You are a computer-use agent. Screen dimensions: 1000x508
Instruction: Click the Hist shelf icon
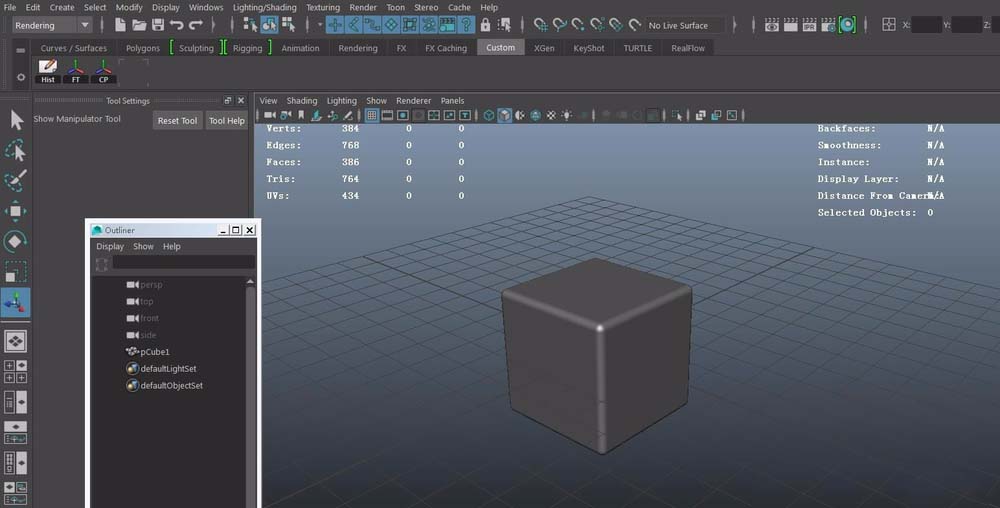(47, 71)
